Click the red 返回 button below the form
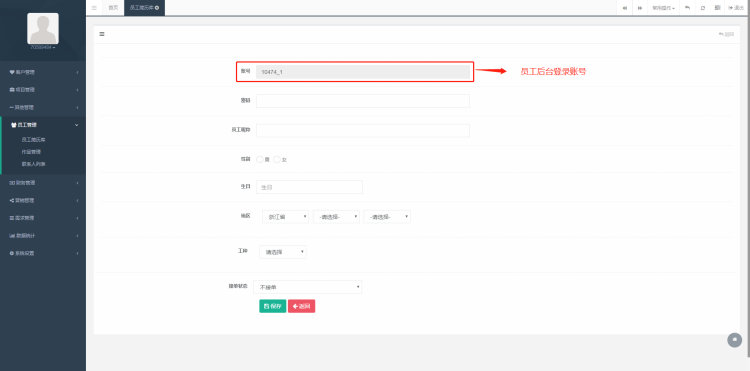 click(x=301, y=306)
